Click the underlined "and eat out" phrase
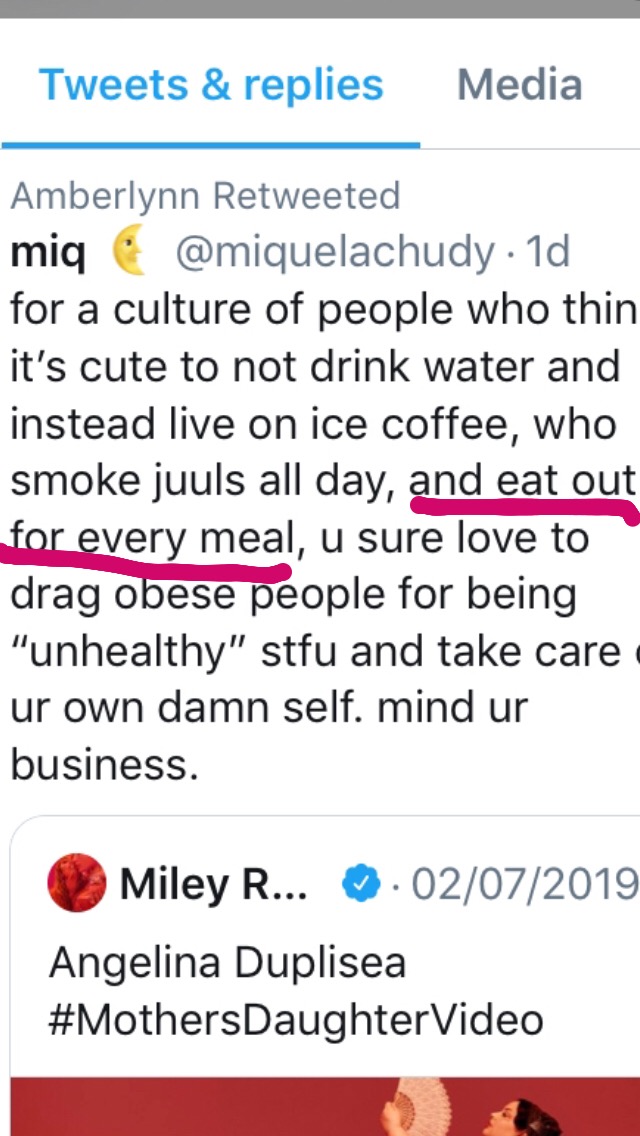The height and width of the screenshot is (1136, 640). pyautogui.click(x=523, y=483)
